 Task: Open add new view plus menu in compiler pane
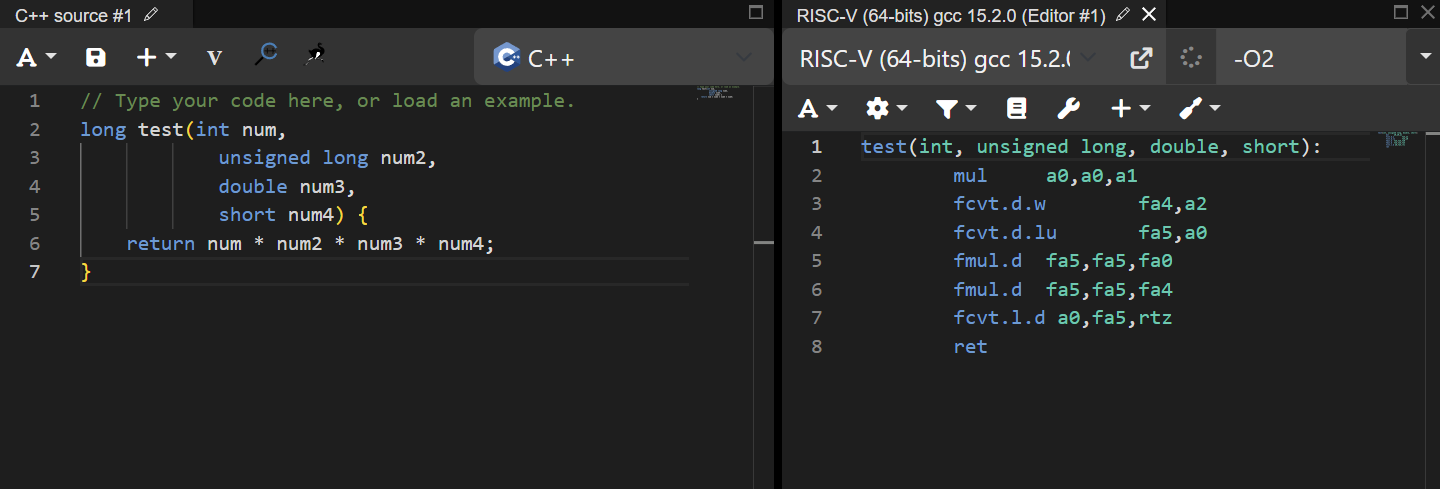pyautogui.click(x=1131, y=108)
